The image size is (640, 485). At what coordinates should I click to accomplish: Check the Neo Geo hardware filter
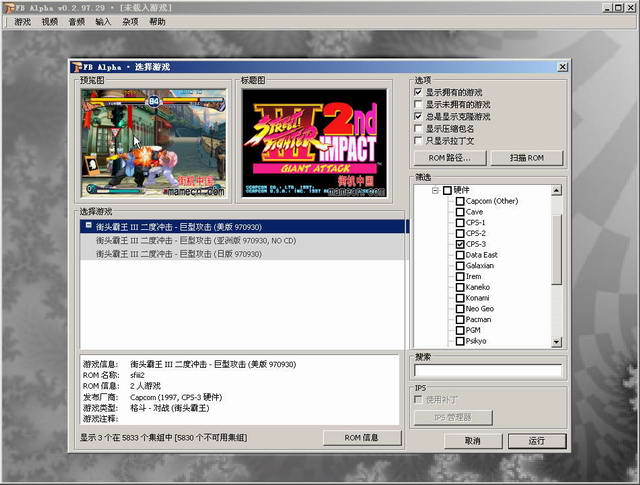coord(460,309)
